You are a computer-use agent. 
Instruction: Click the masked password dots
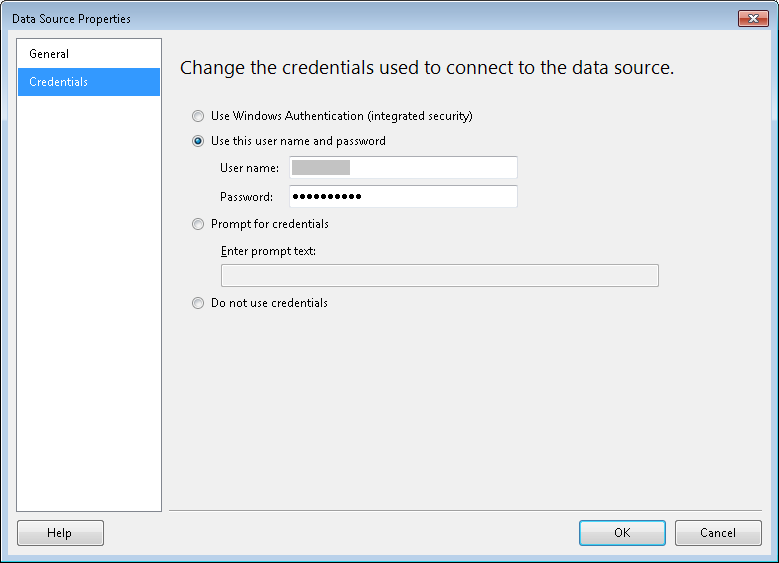(327, 196)
